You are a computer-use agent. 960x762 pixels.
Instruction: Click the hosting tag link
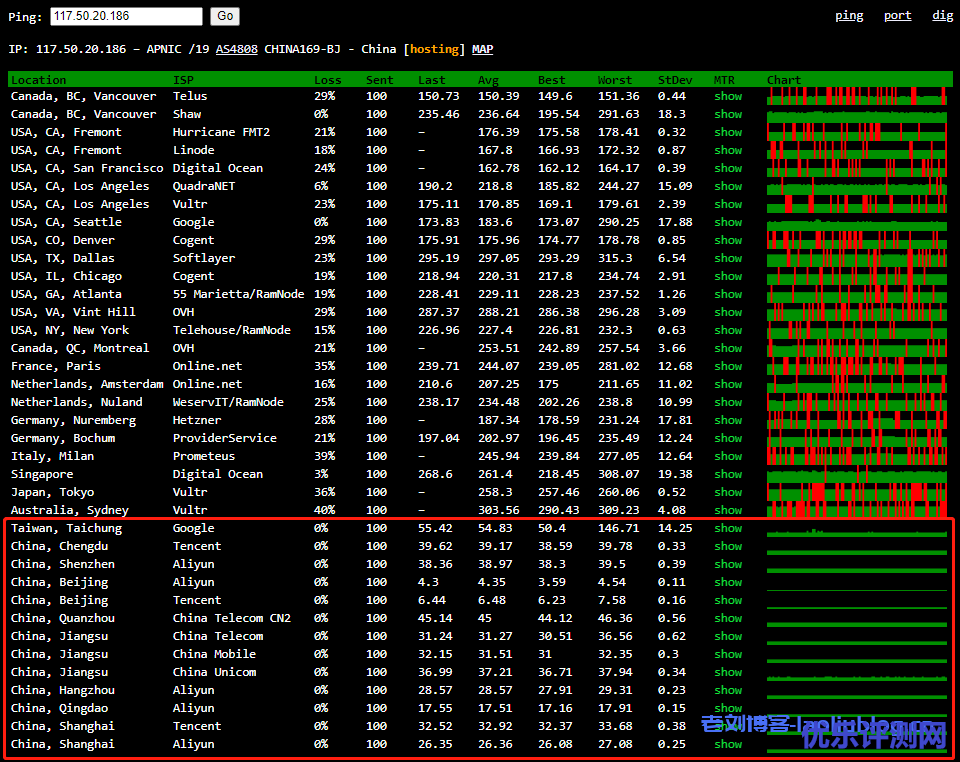click(x=435, y=49)
